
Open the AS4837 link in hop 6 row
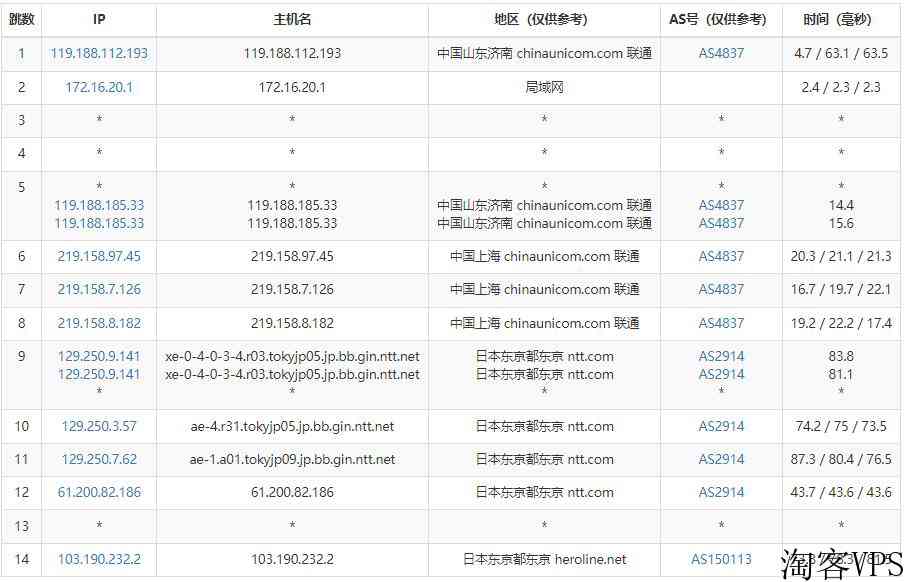721,256
